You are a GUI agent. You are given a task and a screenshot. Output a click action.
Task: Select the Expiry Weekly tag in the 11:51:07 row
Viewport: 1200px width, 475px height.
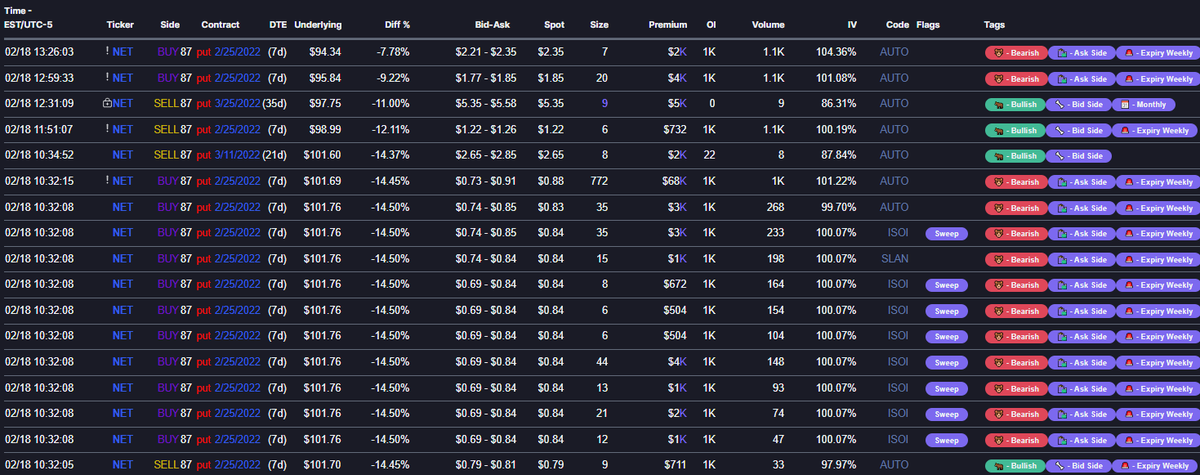[x=1155, y=130]
